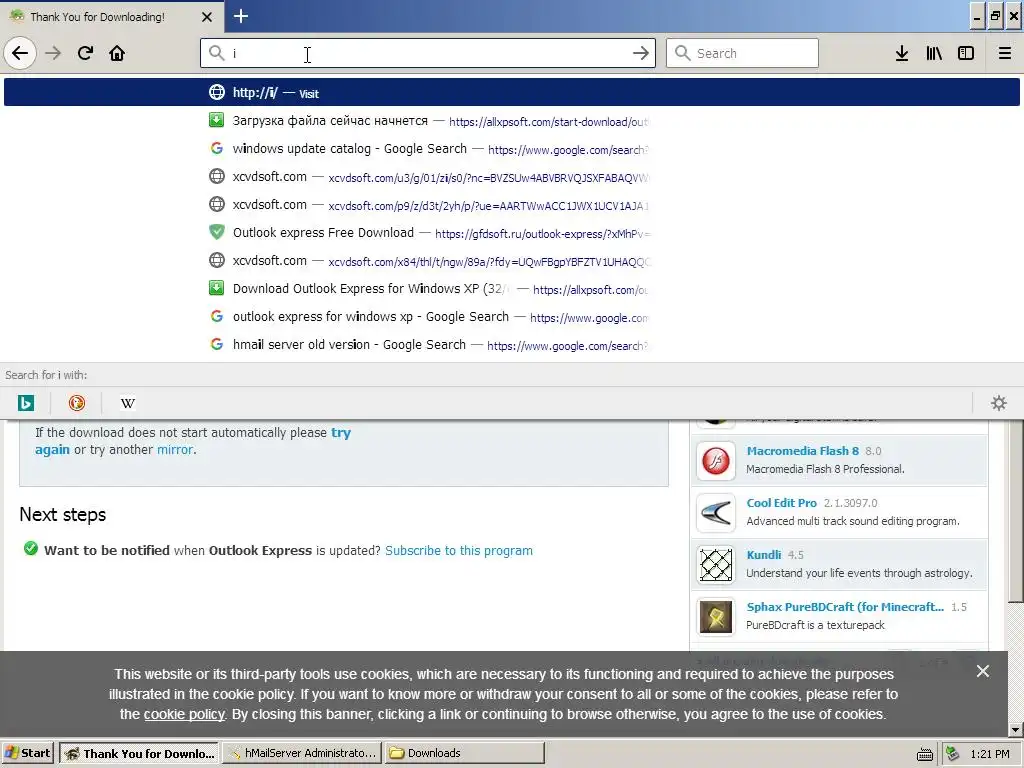Select windows update catalog Google Search suggestion

(511, 149)
